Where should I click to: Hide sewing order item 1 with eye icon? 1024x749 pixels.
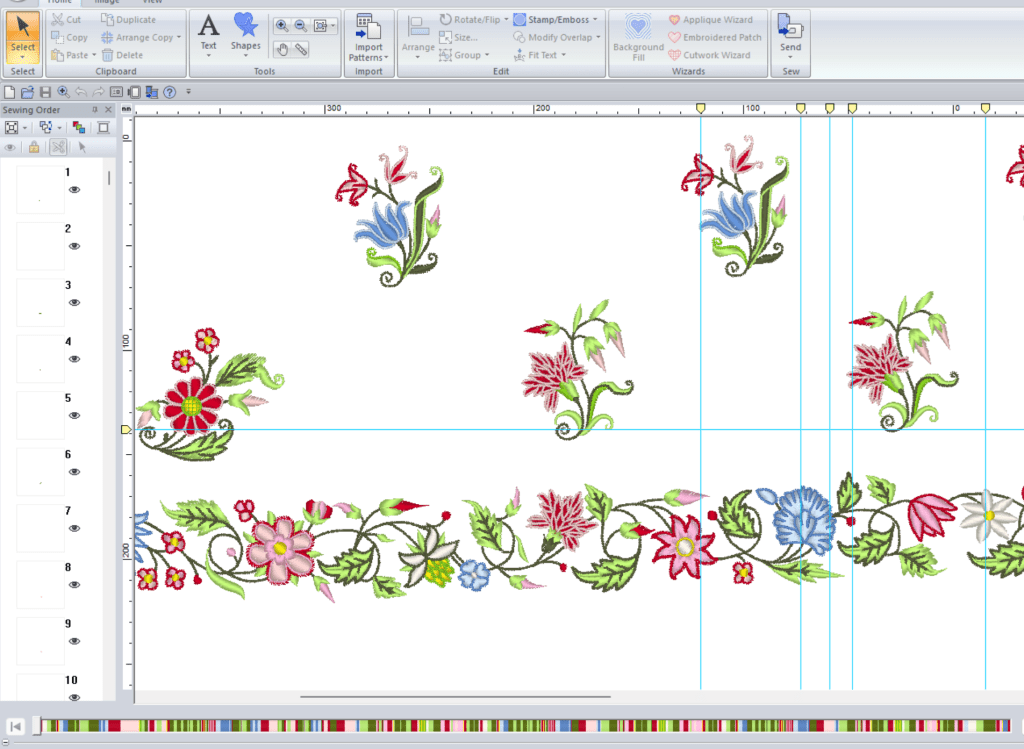[74, 190]
